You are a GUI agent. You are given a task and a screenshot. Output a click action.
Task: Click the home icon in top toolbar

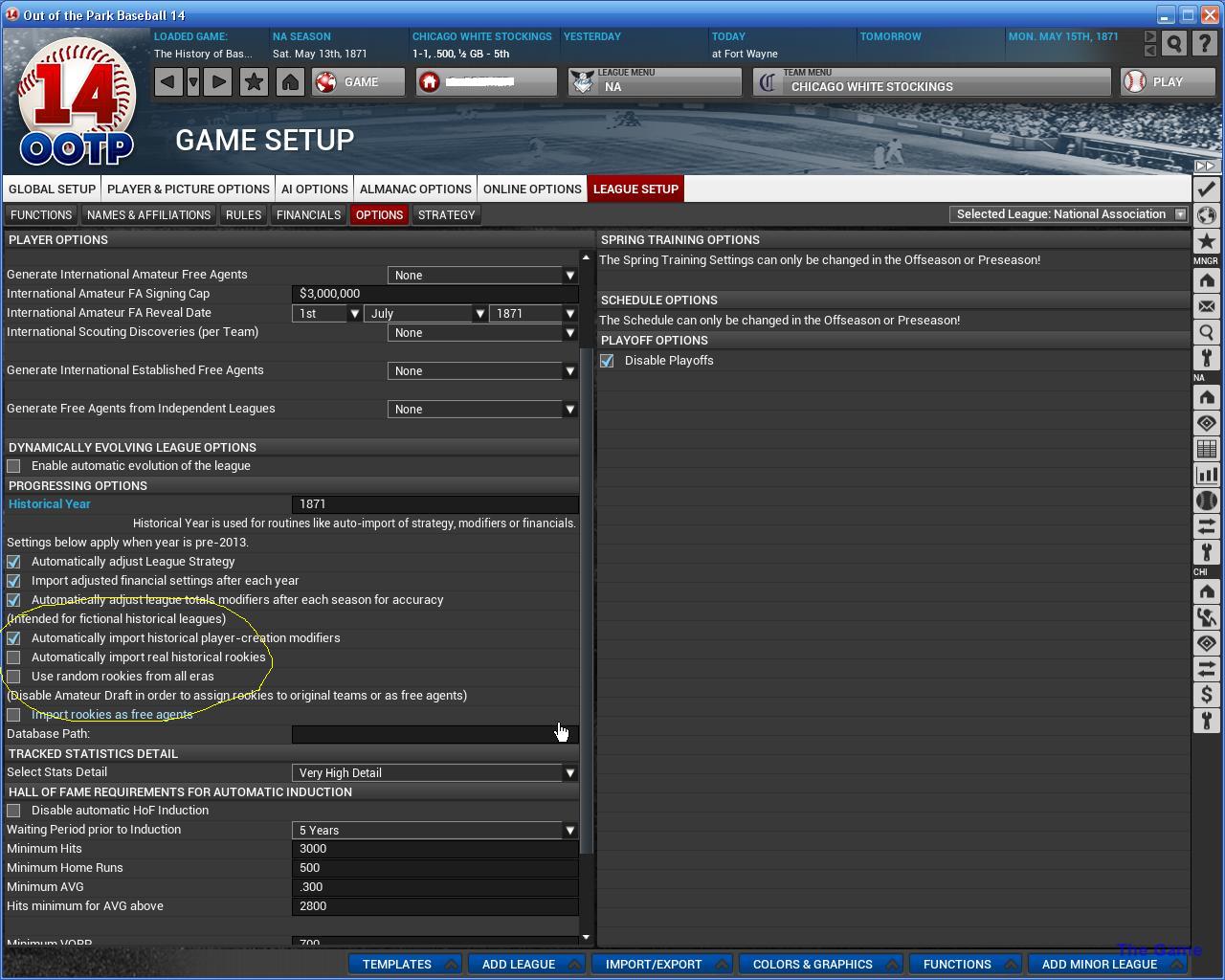[290, 82]
